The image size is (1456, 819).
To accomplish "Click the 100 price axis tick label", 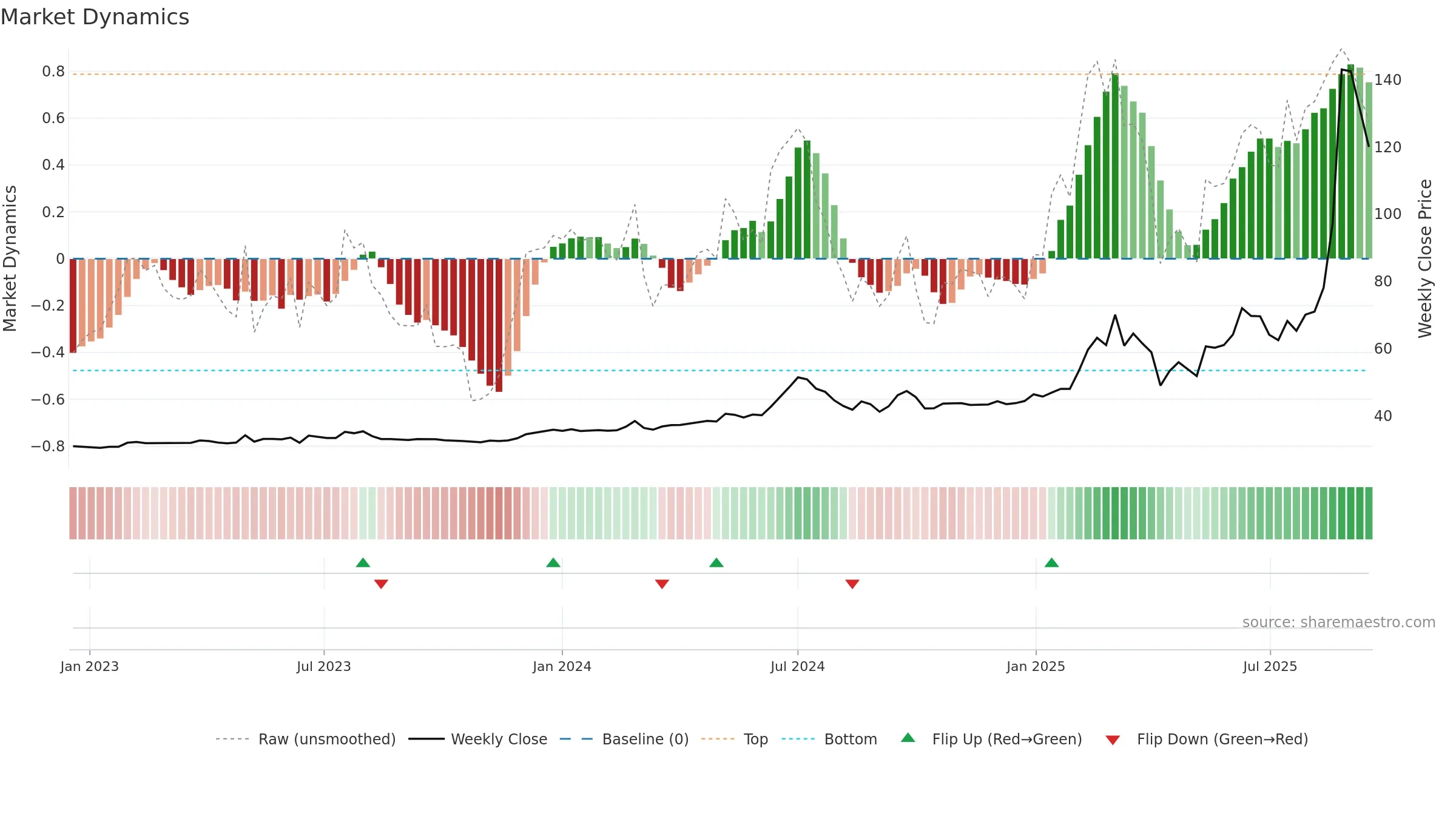I will (x=1388, y=214).
